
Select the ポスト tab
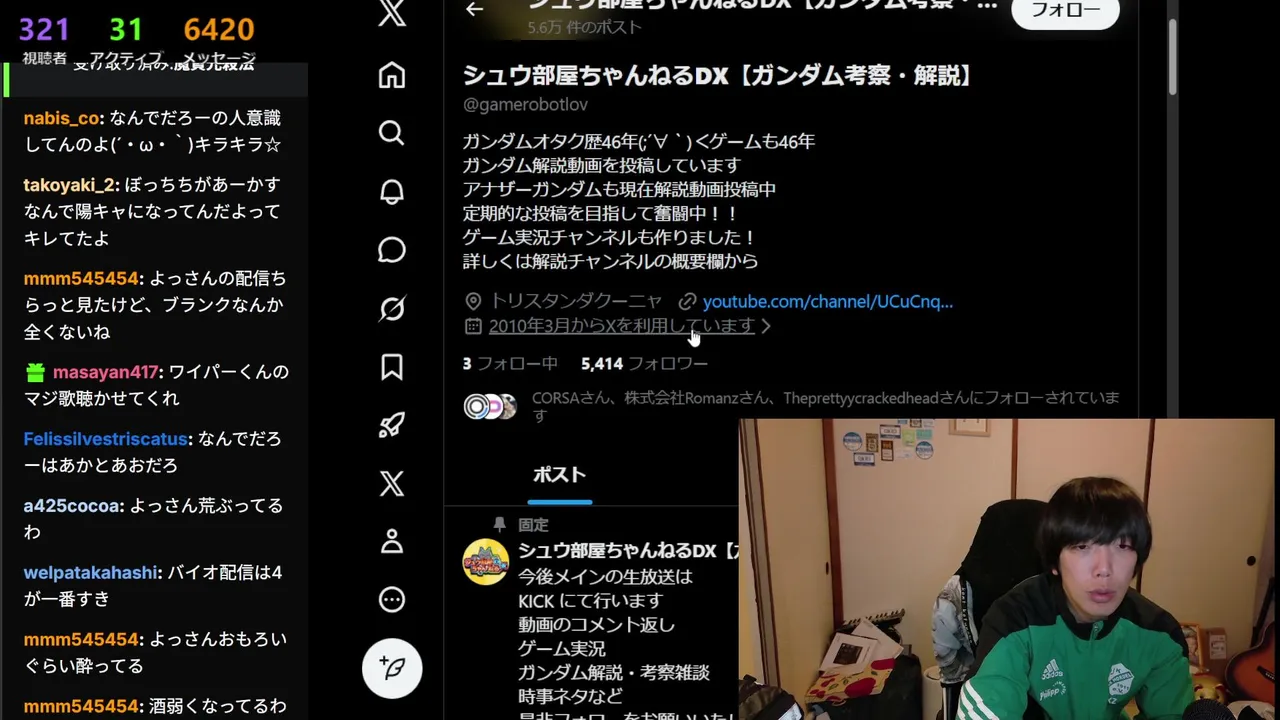point(559,475)
